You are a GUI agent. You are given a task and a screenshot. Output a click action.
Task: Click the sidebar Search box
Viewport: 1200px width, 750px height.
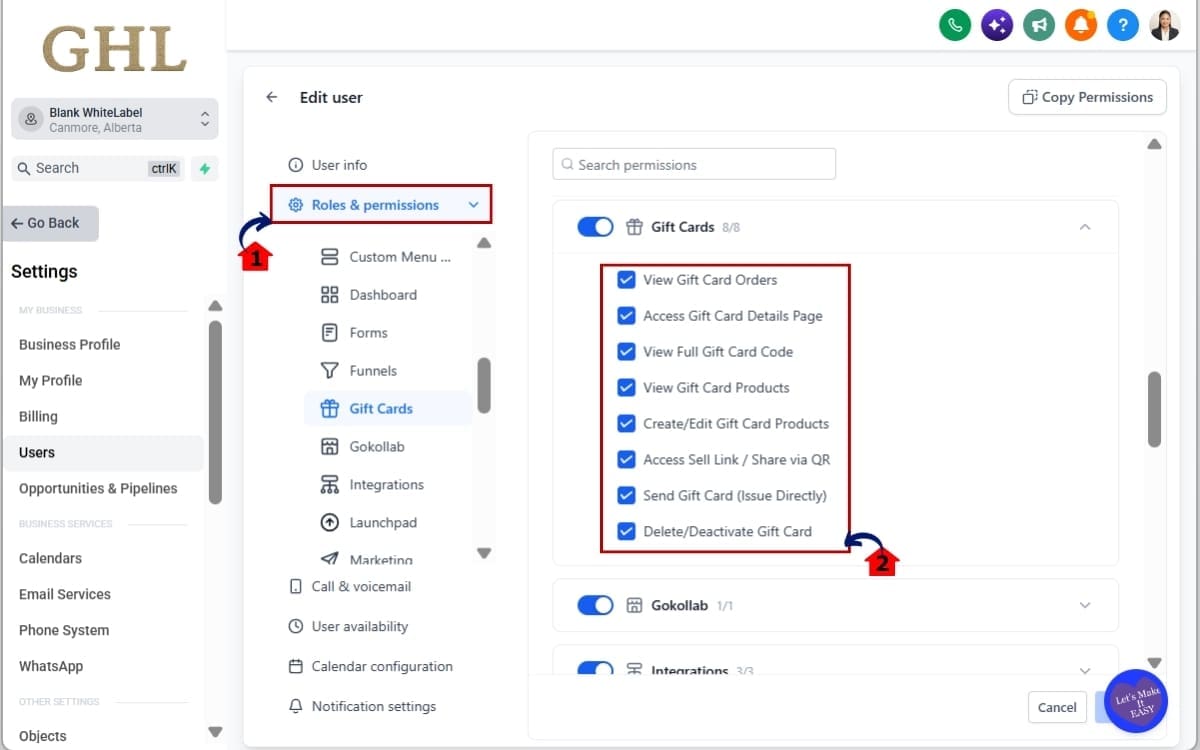click(x=97, y=168)
